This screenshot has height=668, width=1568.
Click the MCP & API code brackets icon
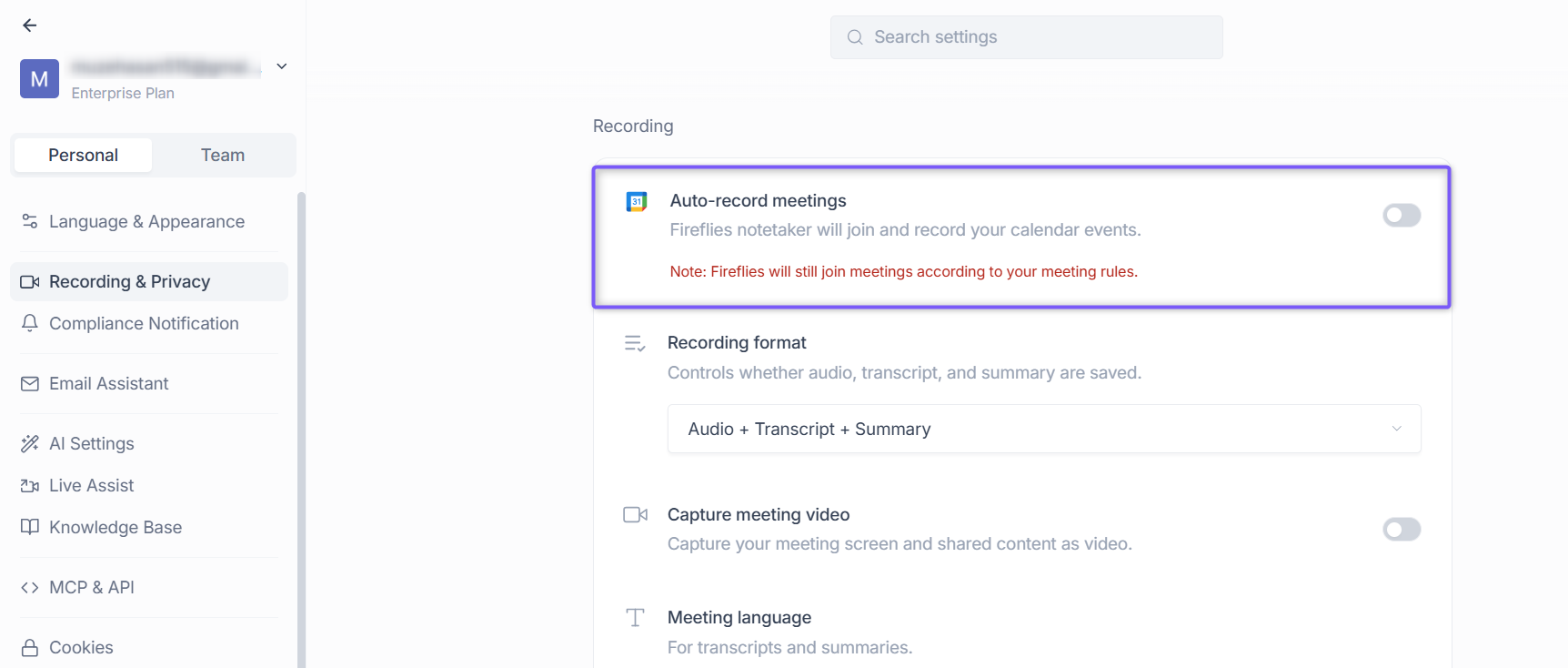click(30, 588)
